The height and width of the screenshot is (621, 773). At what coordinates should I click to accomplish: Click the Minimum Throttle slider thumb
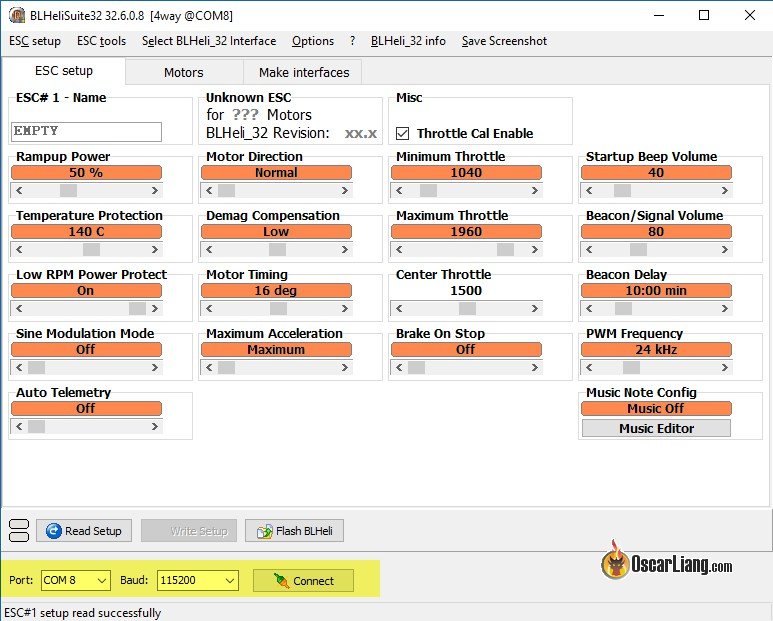click(428, 190)
